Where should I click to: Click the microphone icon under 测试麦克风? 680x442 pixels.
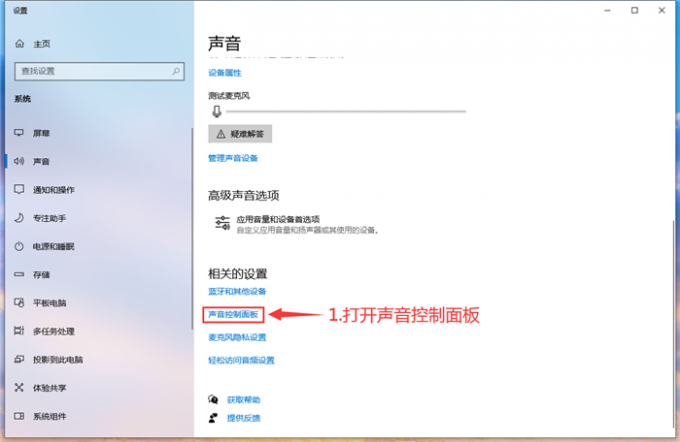click(217, 111)
